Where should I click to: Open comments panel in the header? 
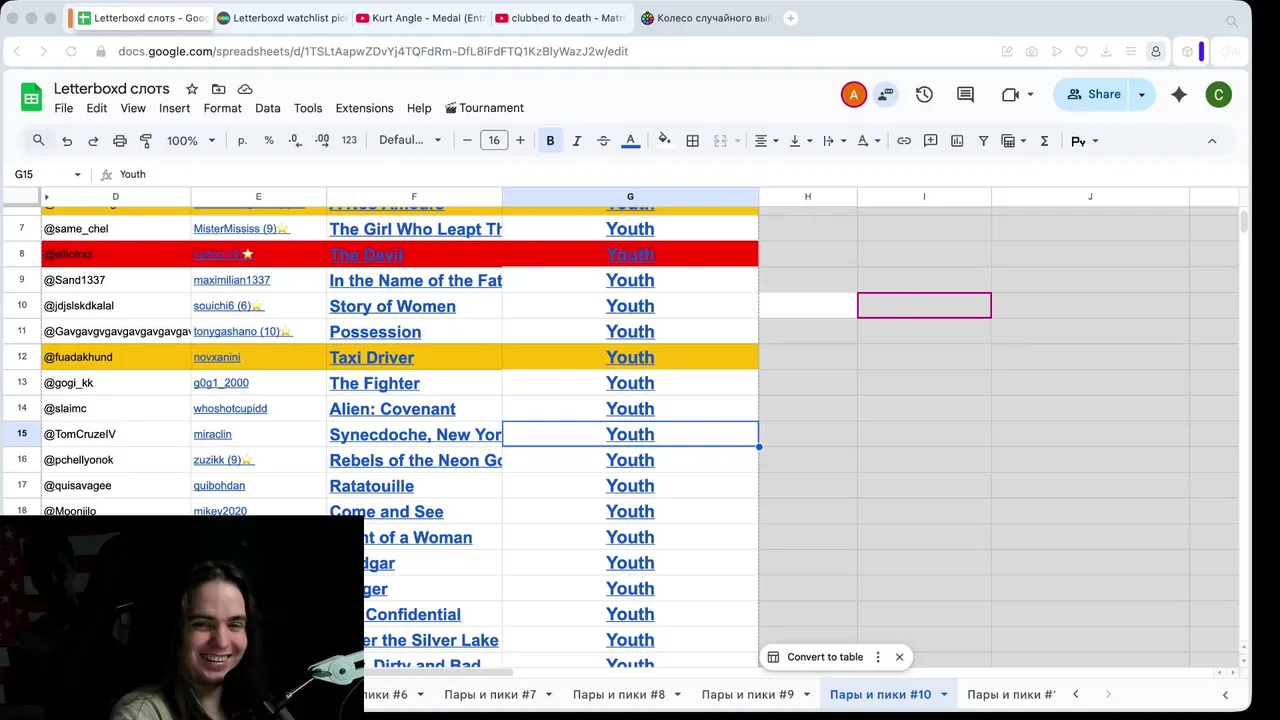click(x=965, y=94)
